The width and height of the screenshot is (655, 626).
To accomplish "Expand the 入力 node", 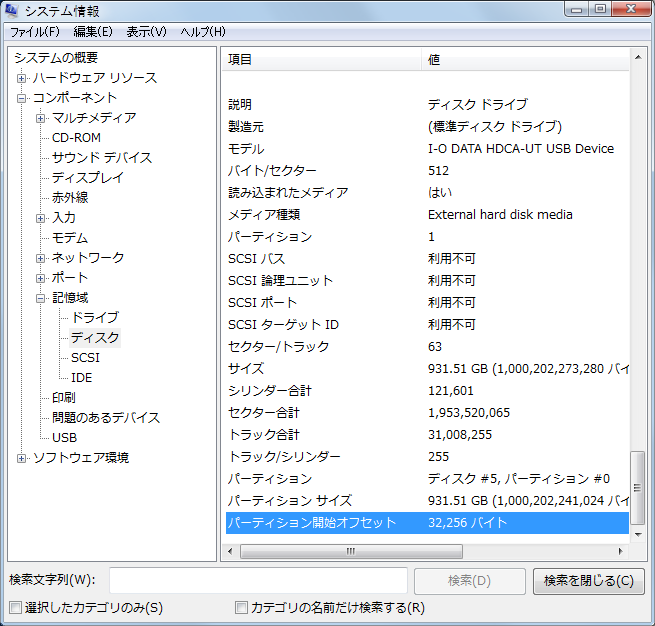I will click(x=41, y=218).
